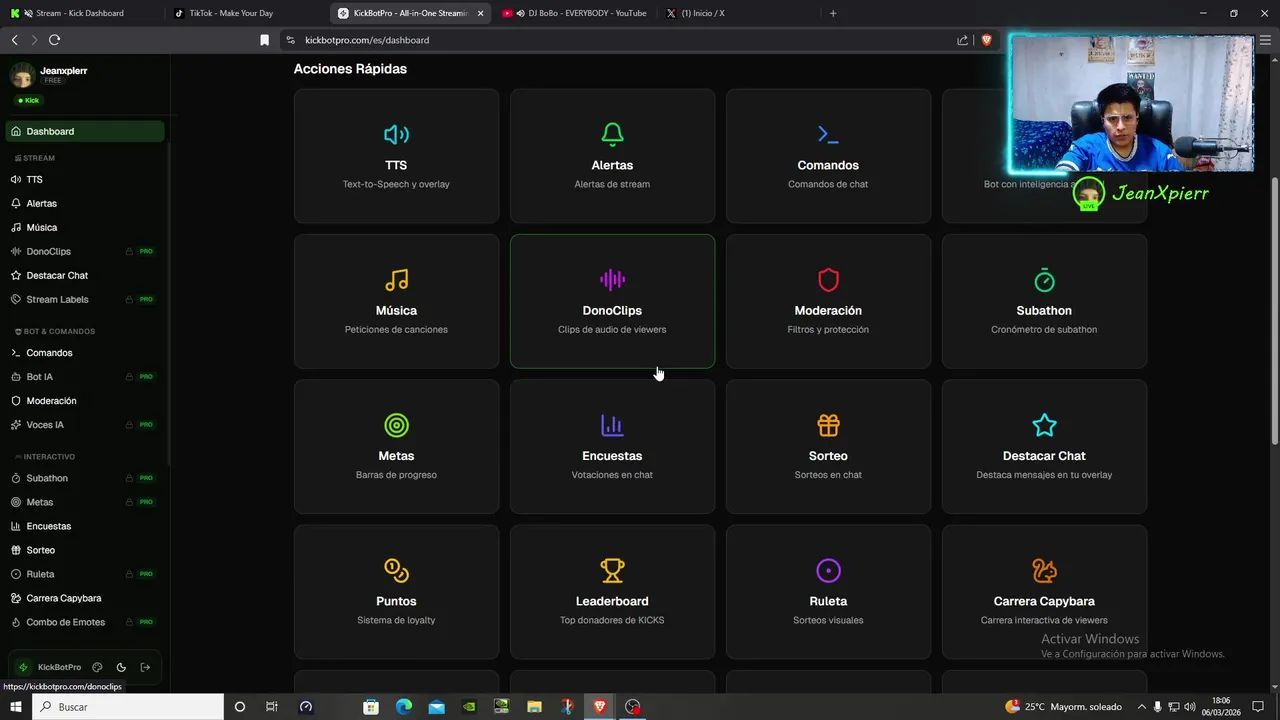Viewport: 1280px width, 720px height.
Task: Select Dashboard in the sidebar
Action: coord(85,131)
